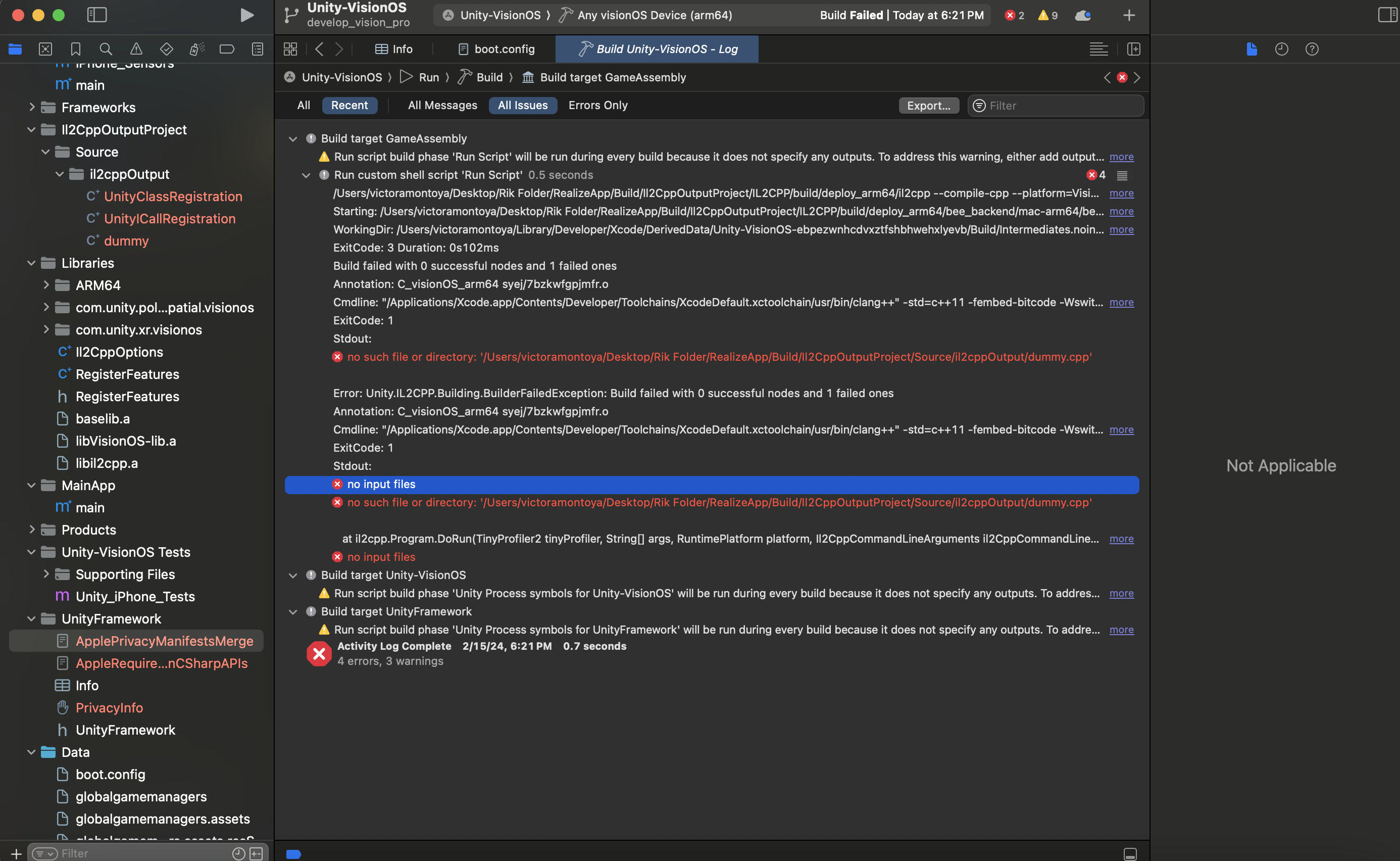Collapse the Libraries folder

32,263
